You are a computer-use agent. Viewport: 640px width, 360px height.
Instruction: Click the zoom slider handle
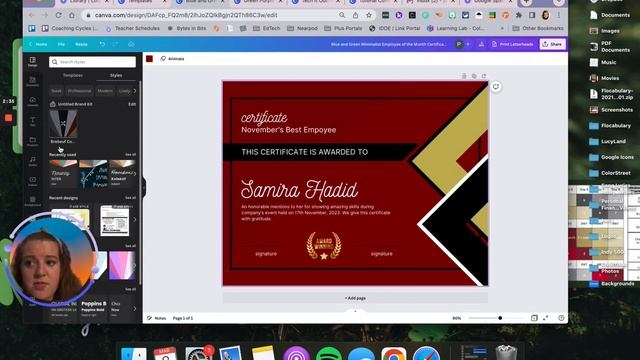point(500,318)
